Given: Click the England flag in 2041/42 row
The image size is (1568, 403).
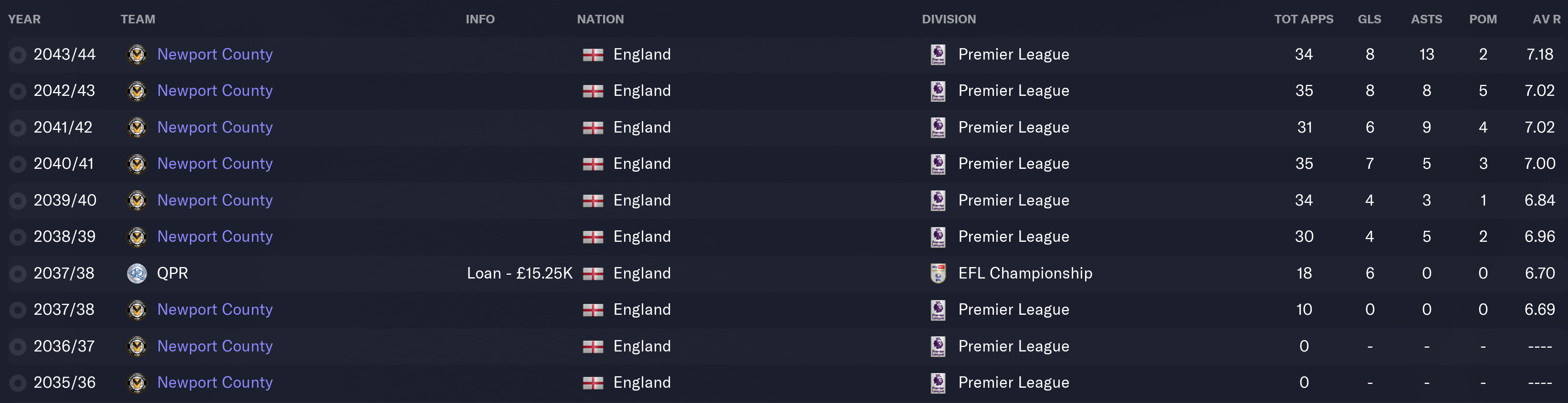Looking at the screenshot, I should (593, 128).
